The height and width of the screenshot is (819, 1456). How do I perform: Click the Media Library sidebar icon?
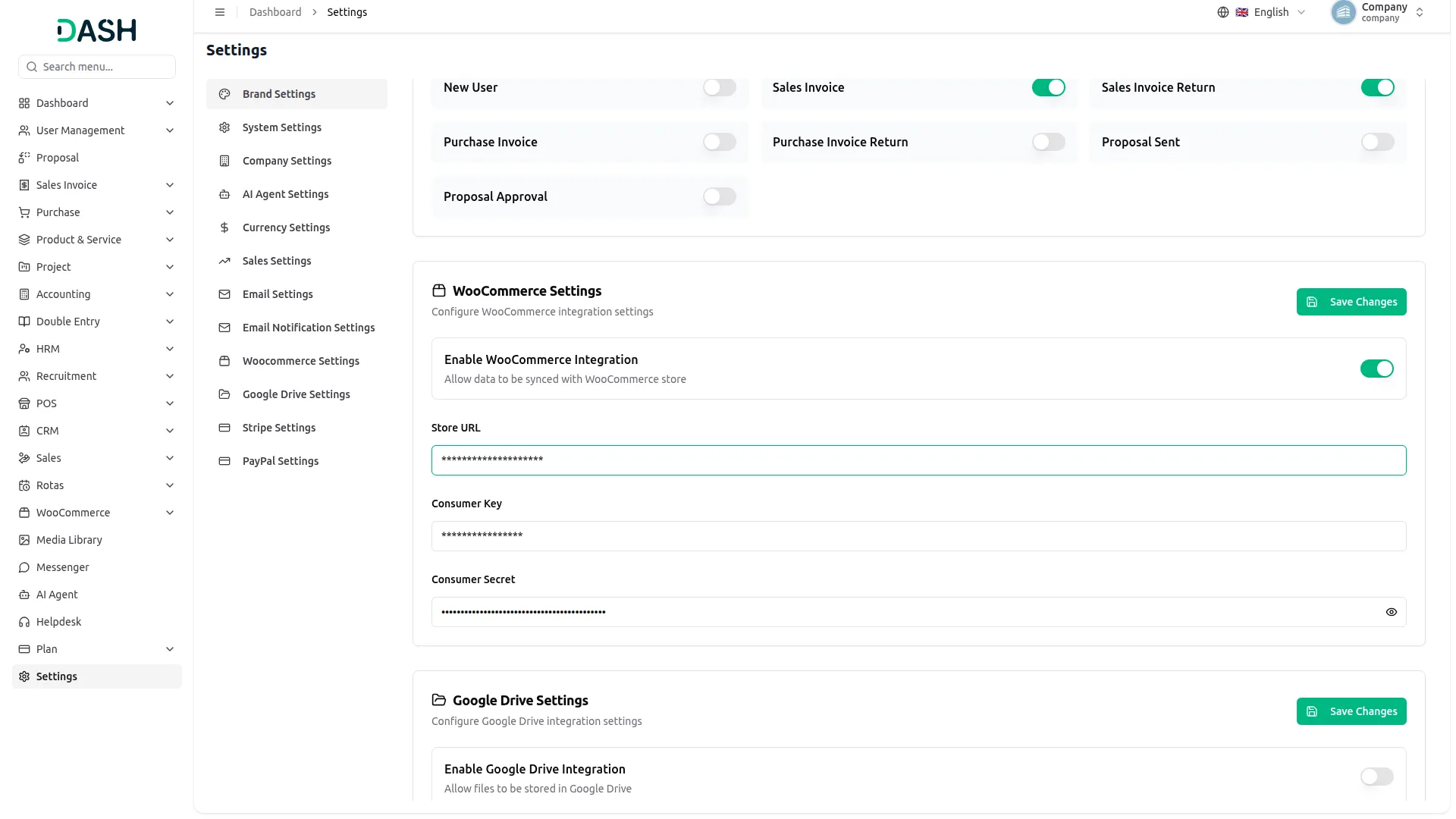(x=24, y=540)
